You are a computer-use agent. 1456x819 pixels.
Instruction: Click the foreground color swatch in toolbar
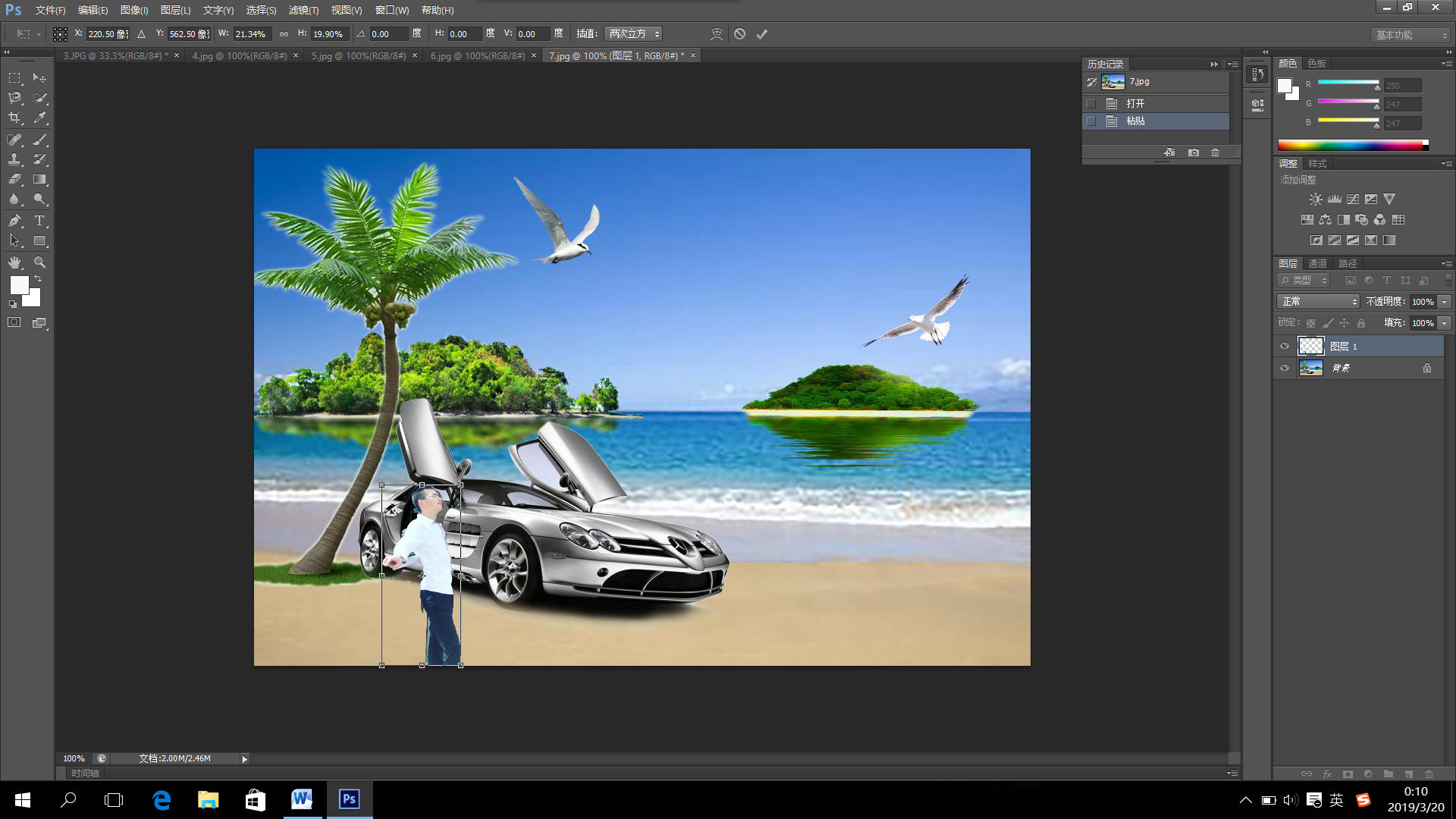point(19,284)
